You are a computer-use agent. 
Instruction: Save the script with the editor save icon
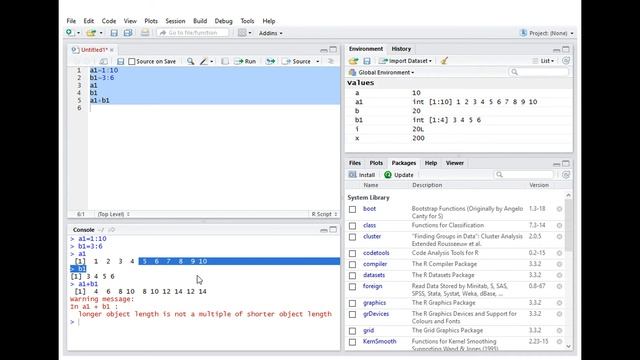[x=120, y=61]
